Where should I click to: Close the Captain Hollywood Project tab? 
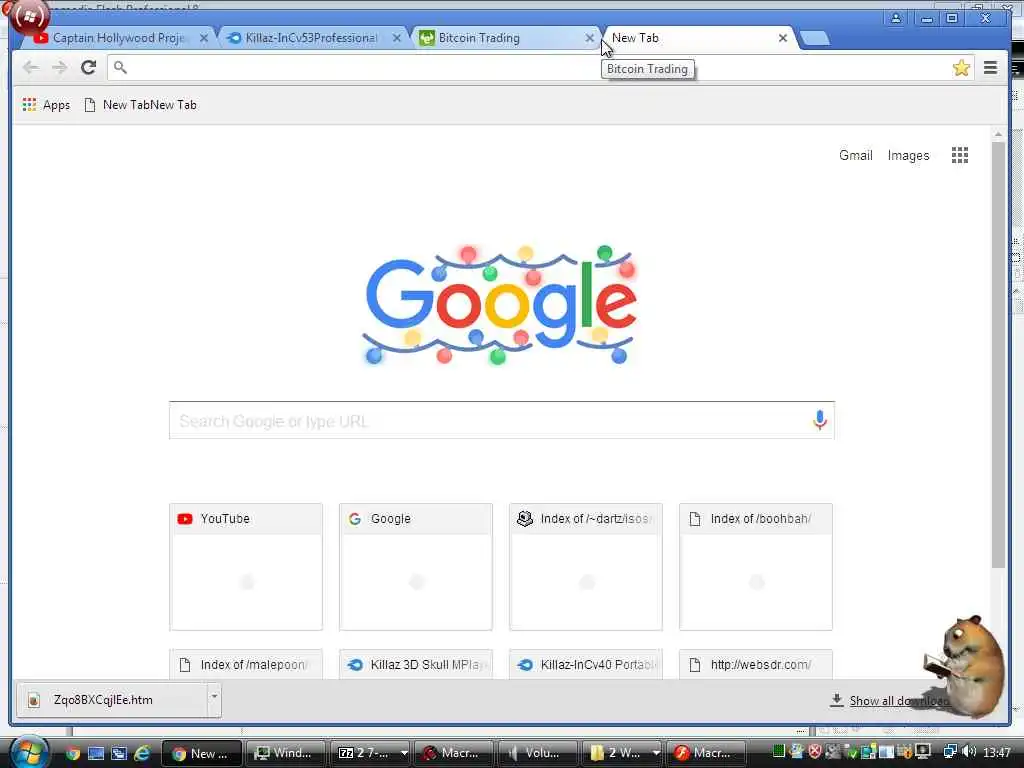point(204,39)
